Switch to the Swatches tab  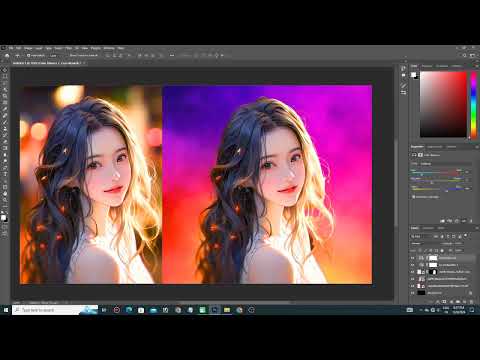[x=427, y=66]
